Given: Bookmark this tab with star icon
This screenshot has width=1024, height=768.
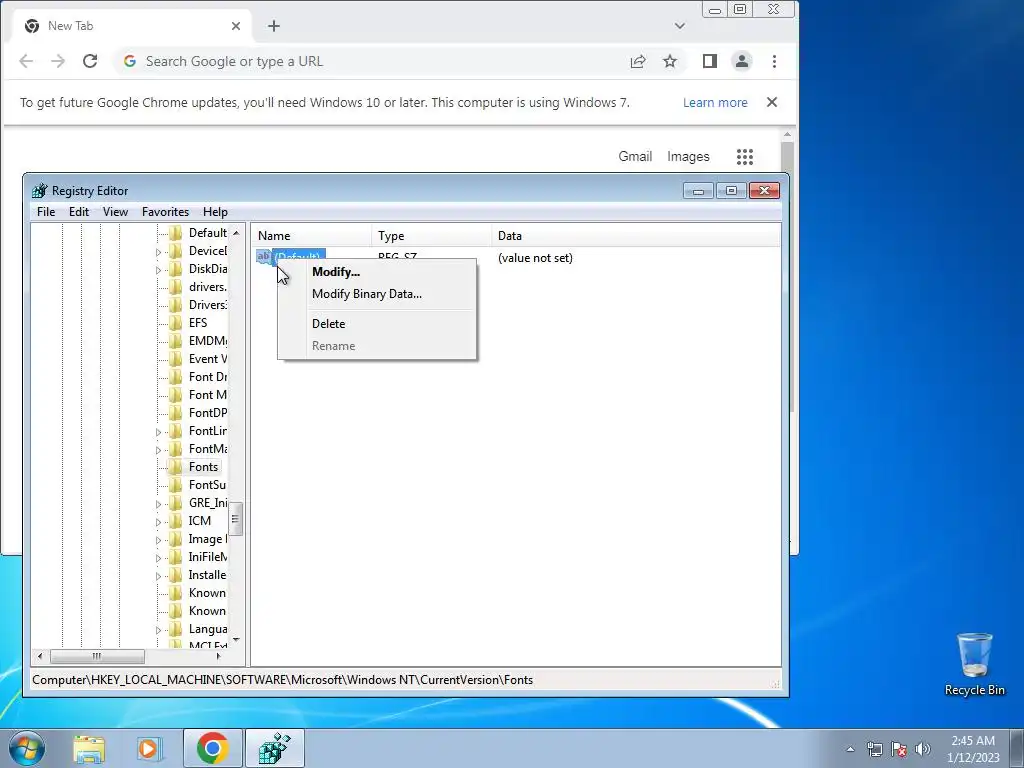Looking at the screenshot, I should point(670,61).
